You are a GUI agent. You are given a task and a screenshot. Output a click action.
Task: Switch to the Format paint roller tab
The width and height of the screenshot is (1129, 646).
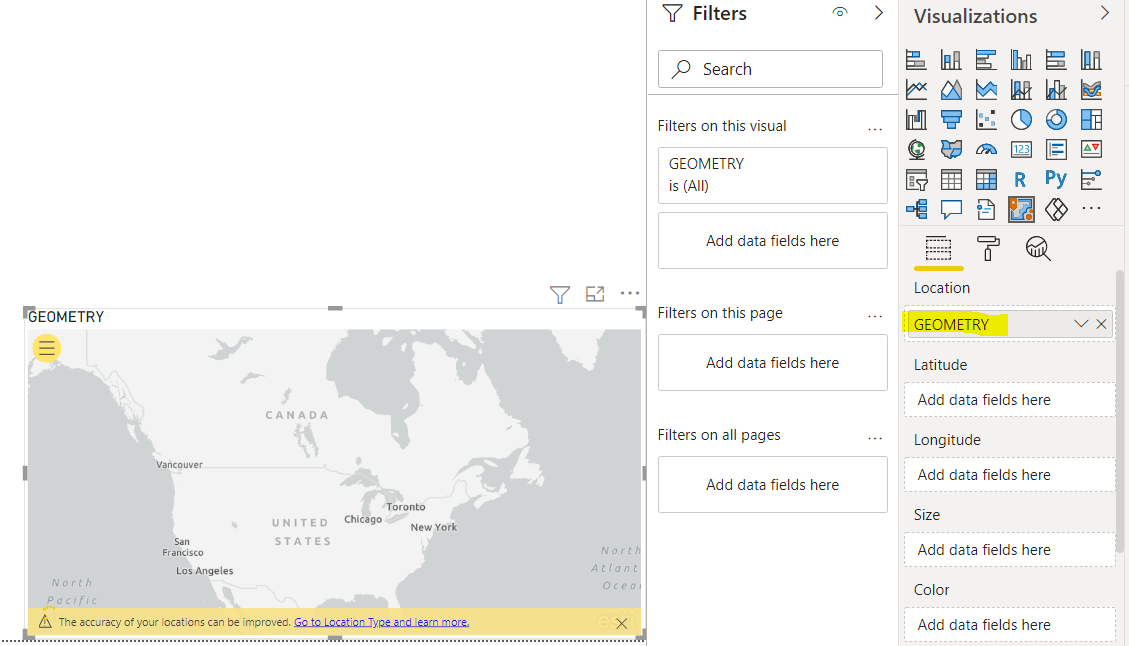point(988,249)
